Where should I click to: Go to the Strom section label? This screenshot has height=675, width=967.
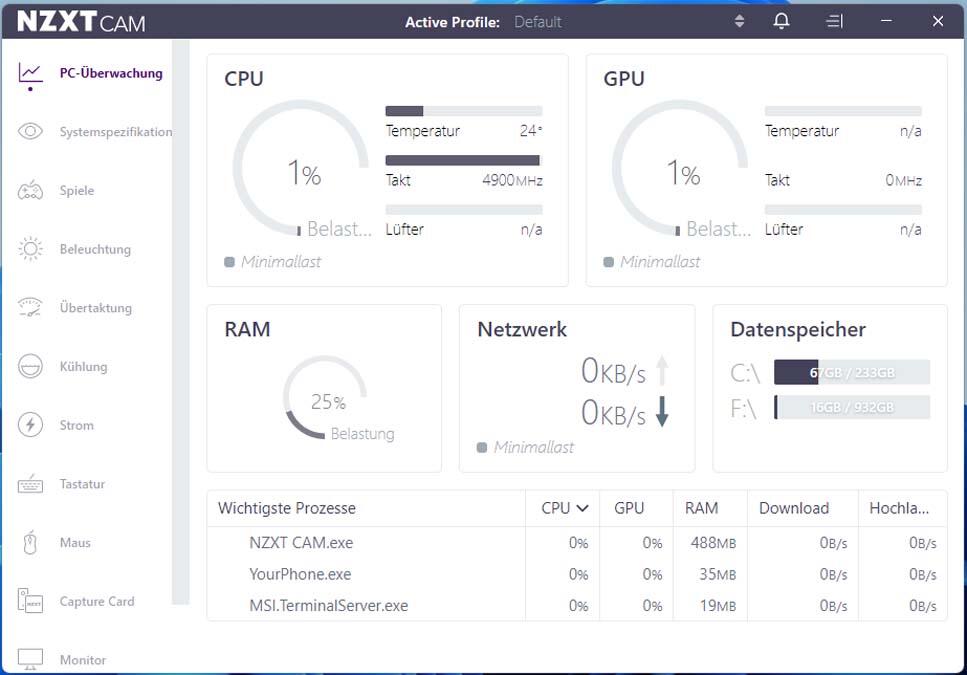[76, 425]
